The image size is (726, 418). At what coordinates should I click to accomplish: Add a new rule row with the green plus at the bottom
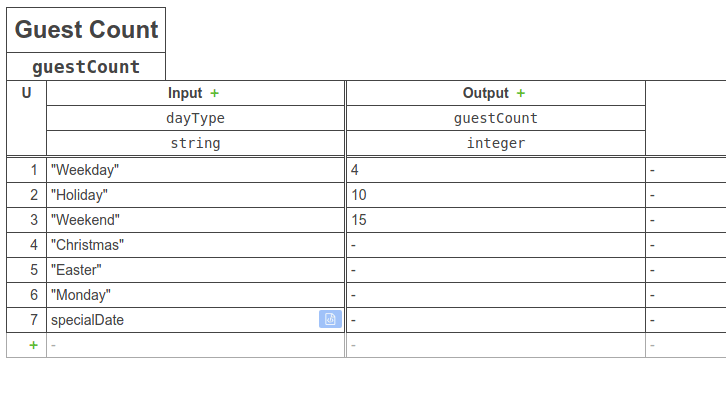pos(33,345)
